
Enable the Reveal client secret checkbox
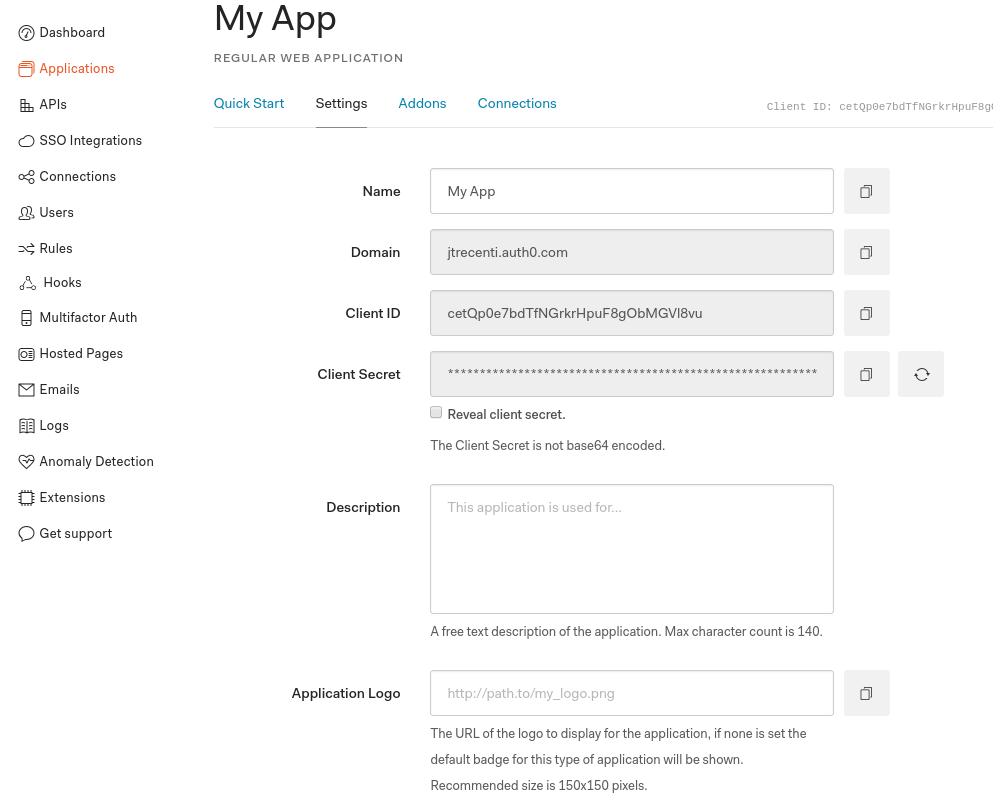coord(436,412)
